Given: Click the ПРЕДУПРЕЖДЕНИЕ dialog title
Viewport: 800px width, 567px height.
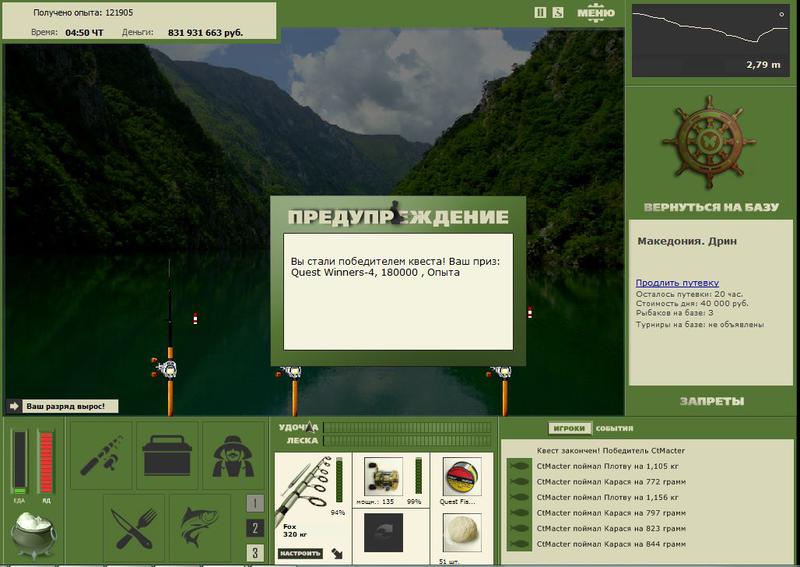Looking at the screenshot, I should tap(398, 217).
